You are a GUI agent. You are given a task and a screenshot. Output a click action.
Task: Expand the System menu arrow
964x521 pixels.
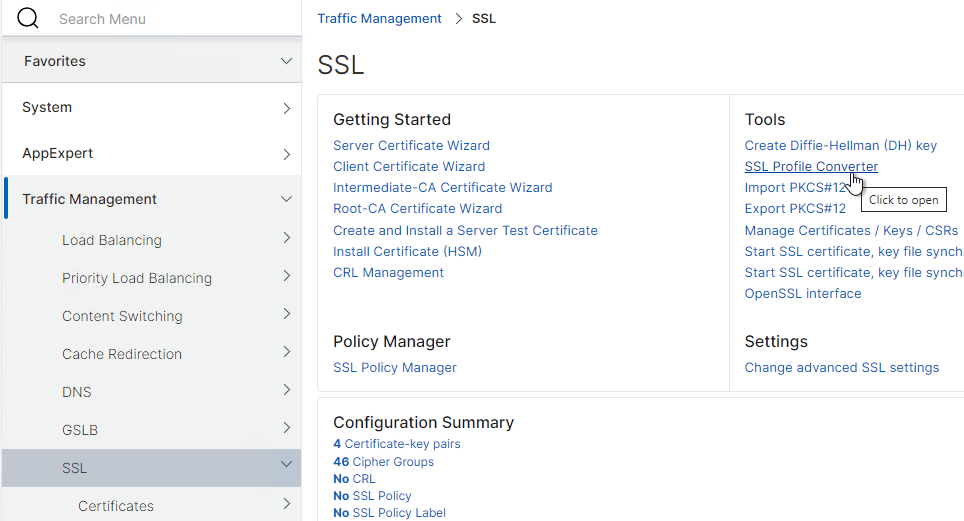286,108
